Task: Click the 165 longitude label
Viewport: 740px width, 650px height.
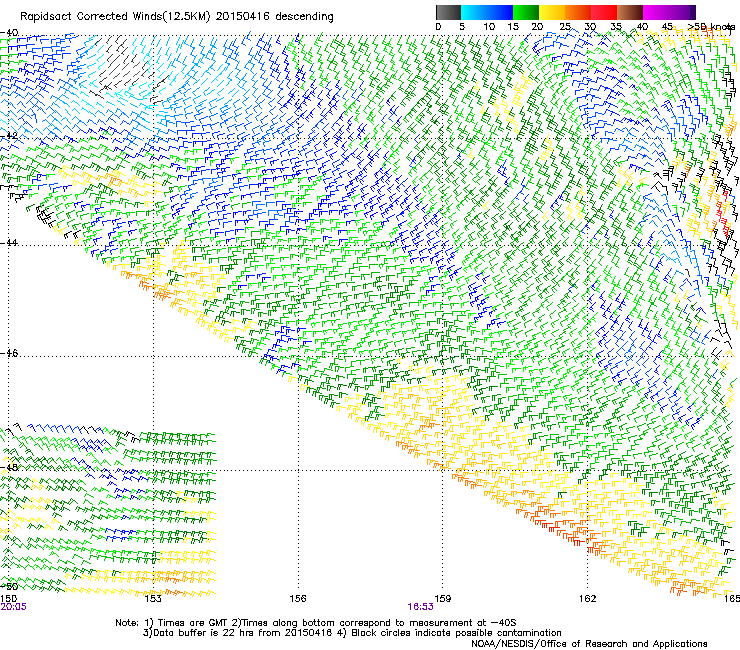Action: pyautogui.click(x=732, y=599)
